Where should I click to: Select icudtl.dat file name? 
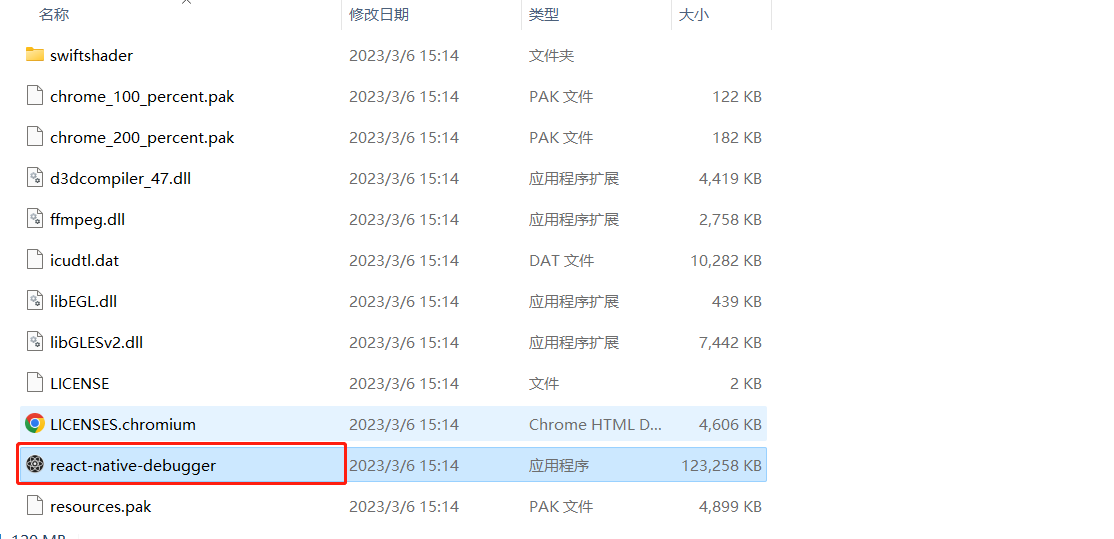point(85,261)
